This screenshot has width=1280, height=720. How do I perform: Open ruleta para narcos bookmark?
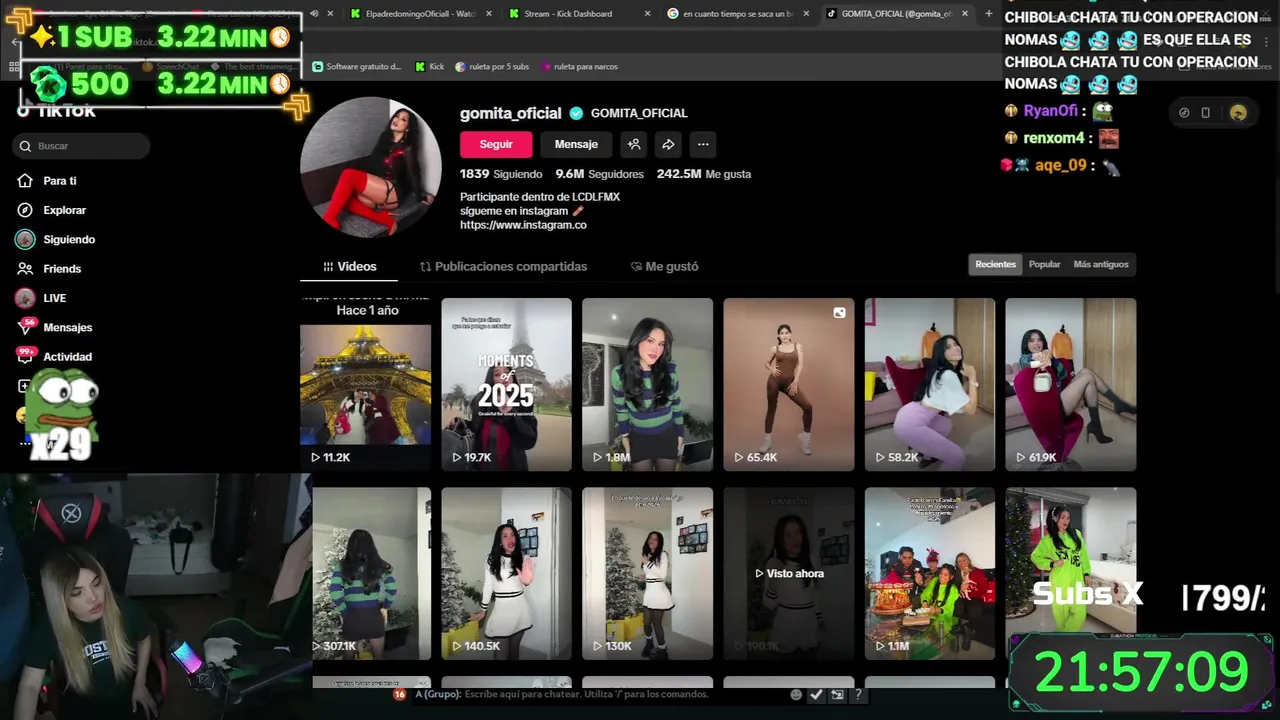coord(579,67)
